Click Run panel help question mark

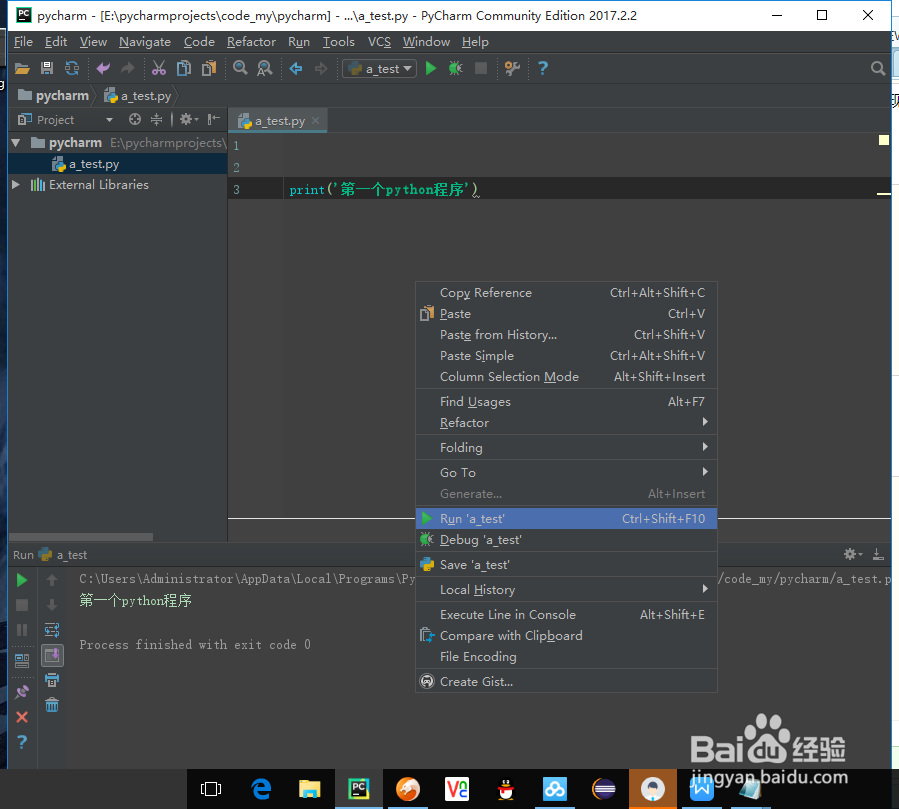click(x=22, y=742)
